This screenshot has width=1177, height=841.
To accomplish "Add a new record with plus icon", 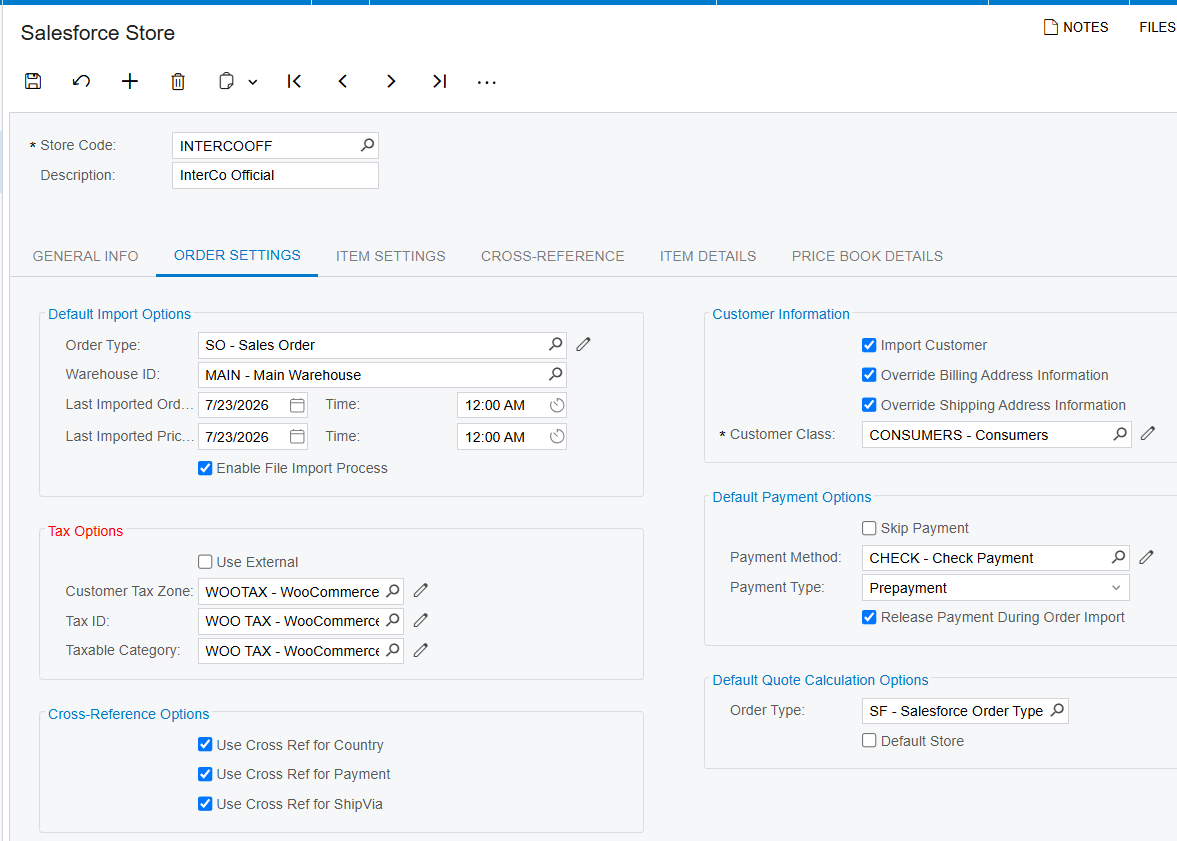I will click(130, 81).
